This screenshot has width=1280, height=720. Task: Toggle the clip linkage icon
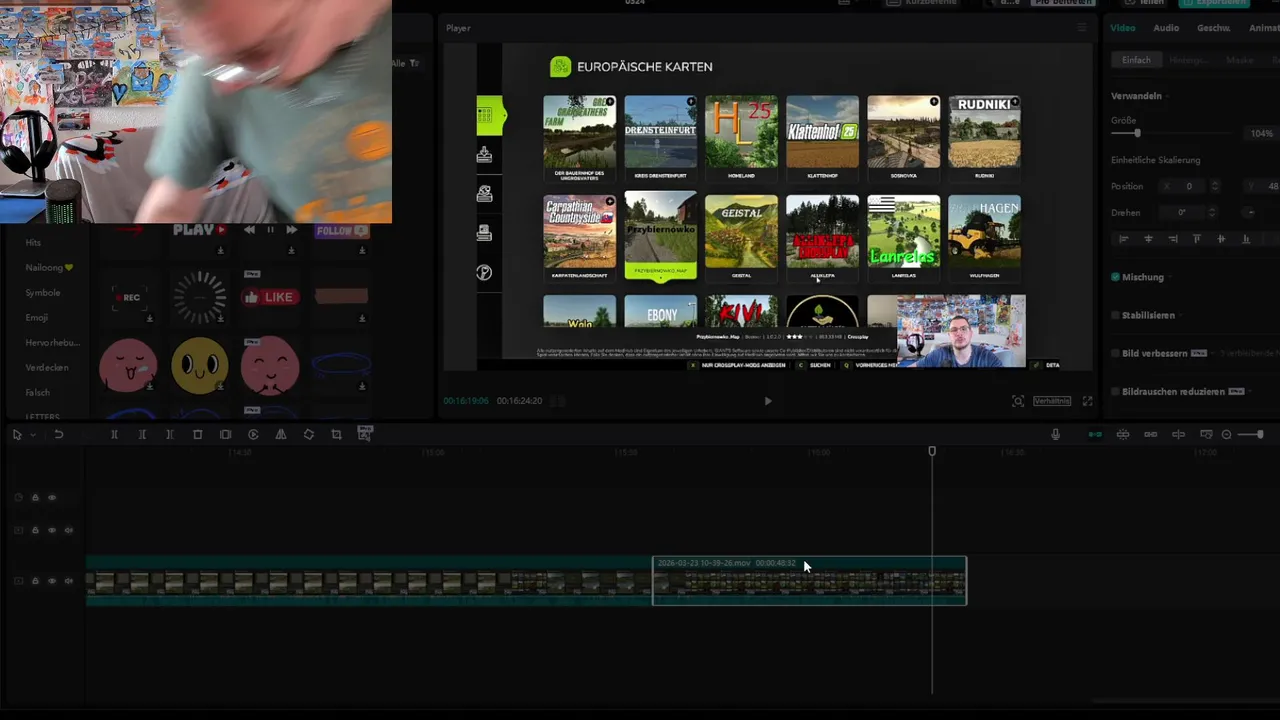click(1151, 434)
